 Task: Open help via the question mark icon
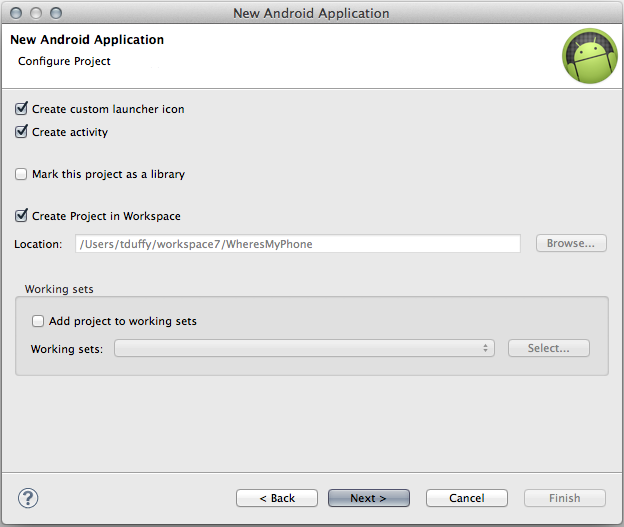[28, 498]
